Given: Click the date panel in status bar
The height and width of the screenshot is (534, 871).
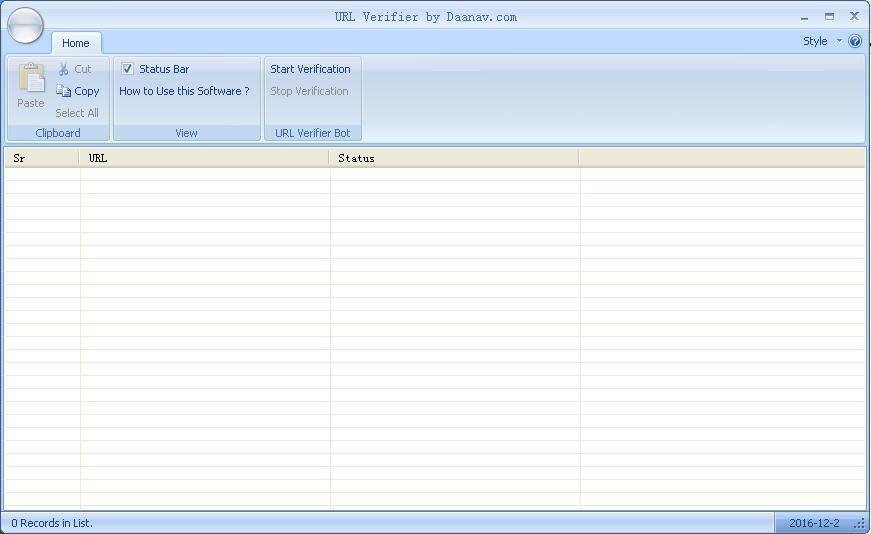Looking at the screenshot, I should 813,523.
